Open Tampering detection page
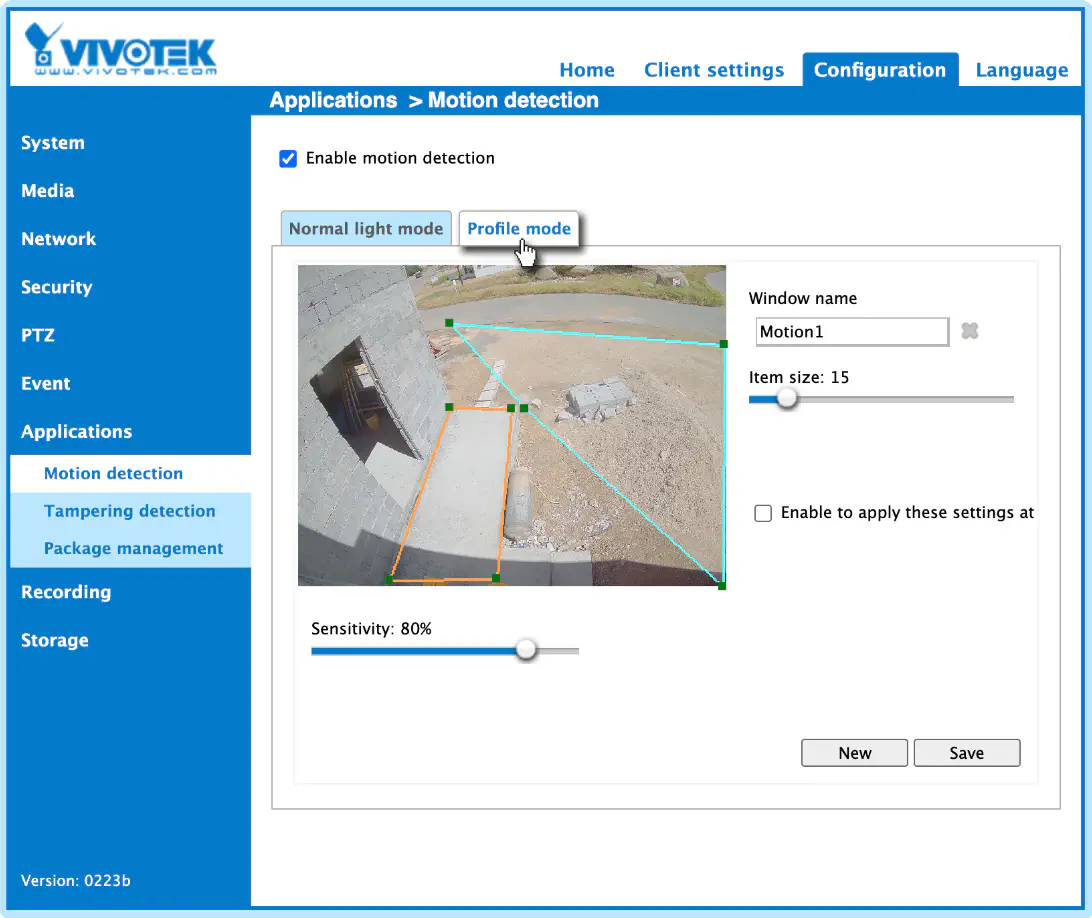The image size is (1092, 918). click(130, 511)
